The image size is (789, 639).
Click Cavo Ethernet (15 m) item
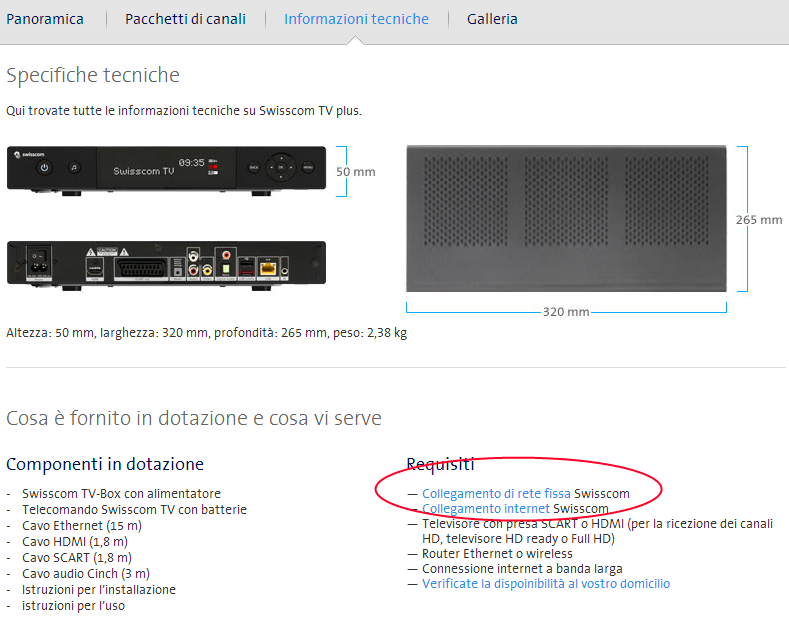(82, 526)
